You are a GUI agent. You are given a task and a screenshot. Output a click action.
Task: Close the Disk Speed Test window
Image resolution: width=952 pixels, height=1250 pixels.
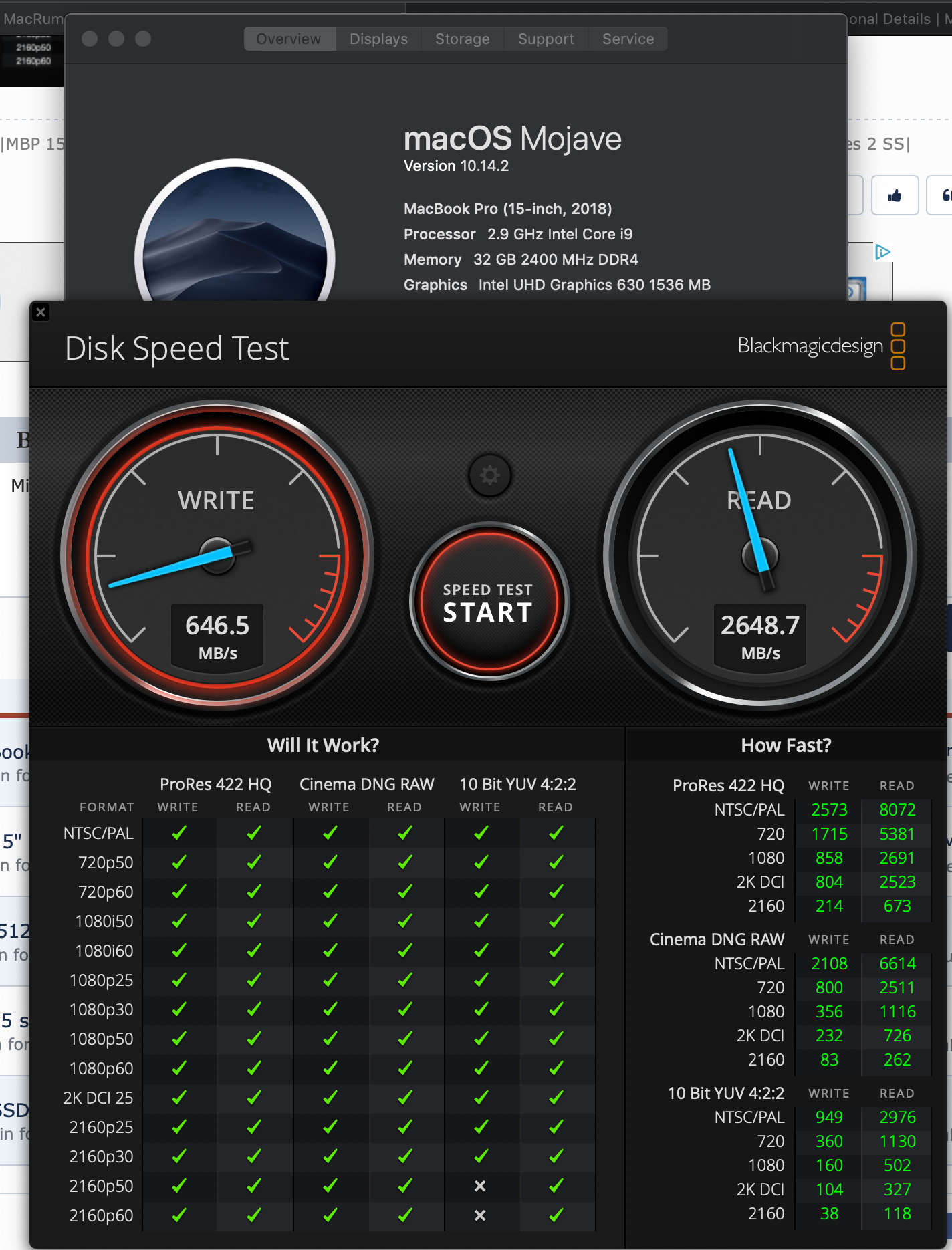pyautogui.click(x=41, y=312)
